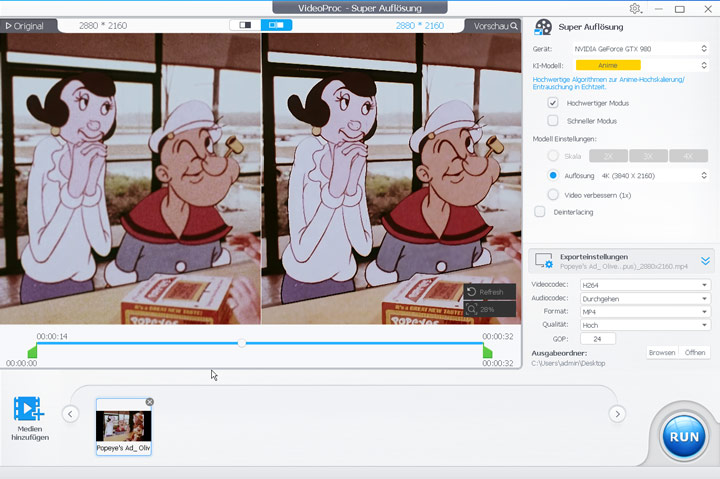The image size is (720, 479).
Task: Enable Hochwertiger Modus checkbox
Action: click(553, 103)
